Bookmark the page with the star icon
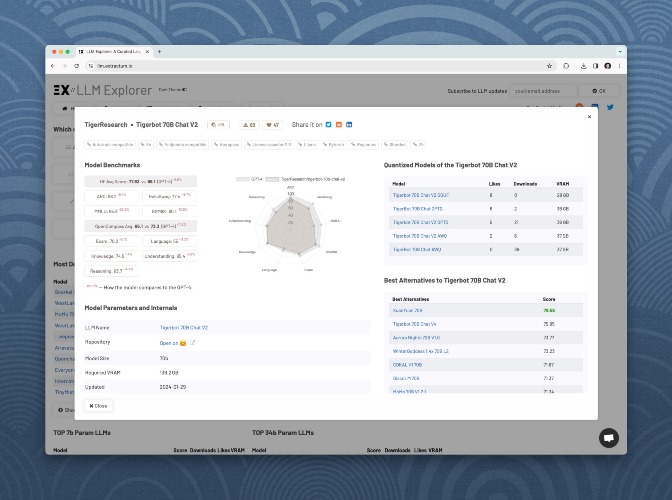This screenshot has height=500, width=672. point(549,66)
